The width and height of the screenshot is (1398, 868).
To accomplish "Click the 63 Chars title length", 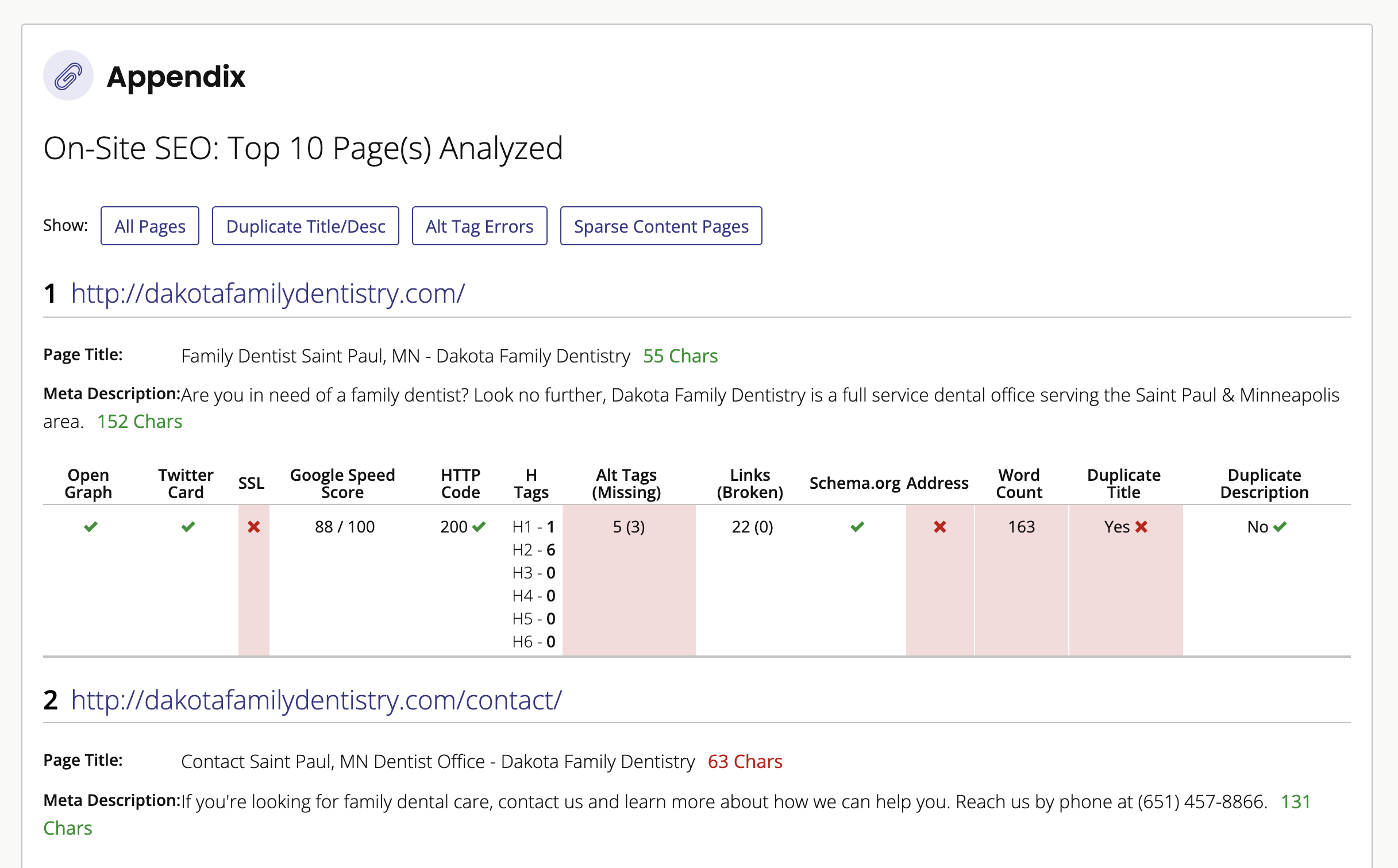I will [745, 762].
